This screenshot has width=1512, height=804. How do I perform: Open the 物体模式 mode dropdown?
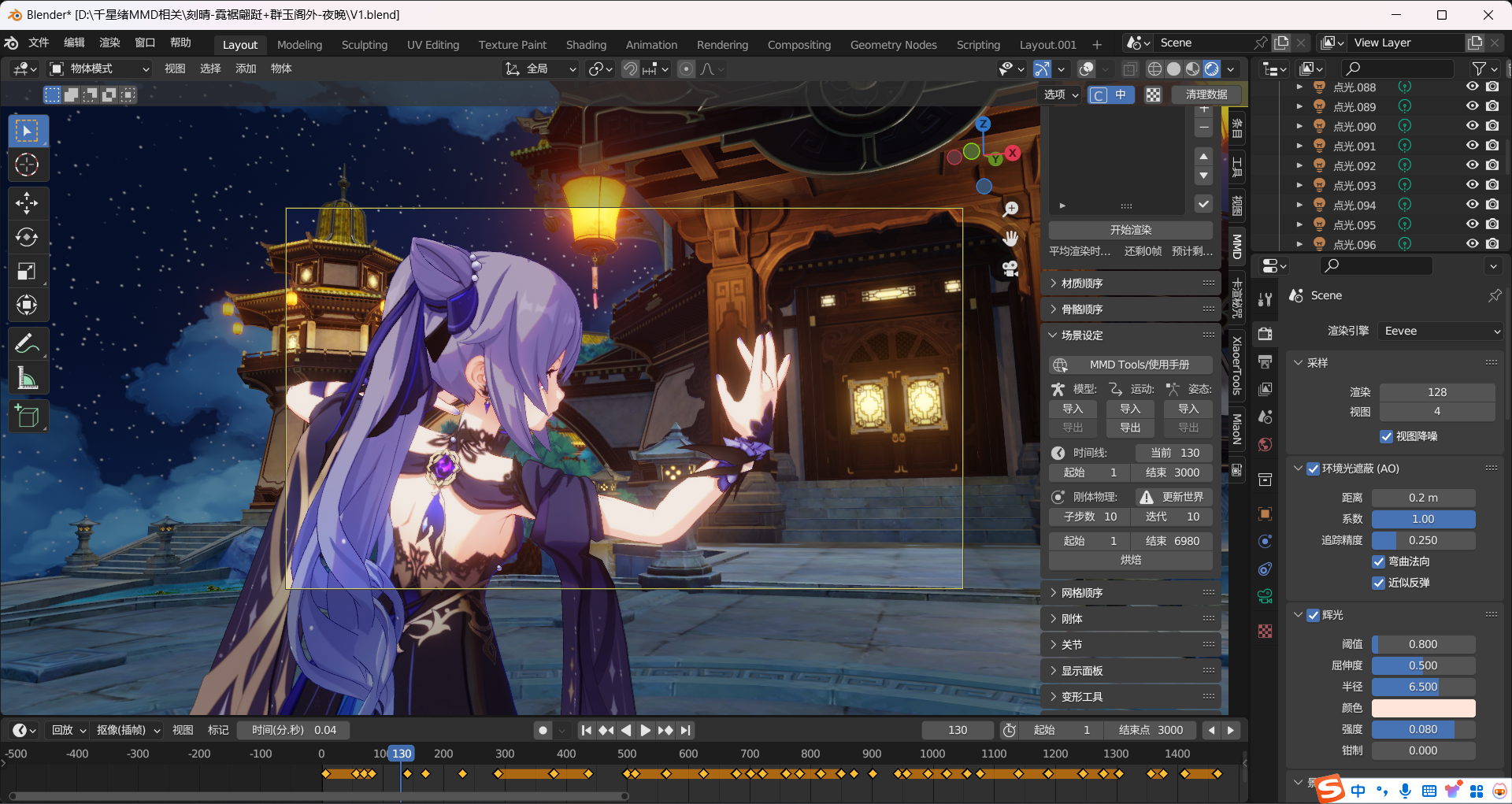[99, 69]
